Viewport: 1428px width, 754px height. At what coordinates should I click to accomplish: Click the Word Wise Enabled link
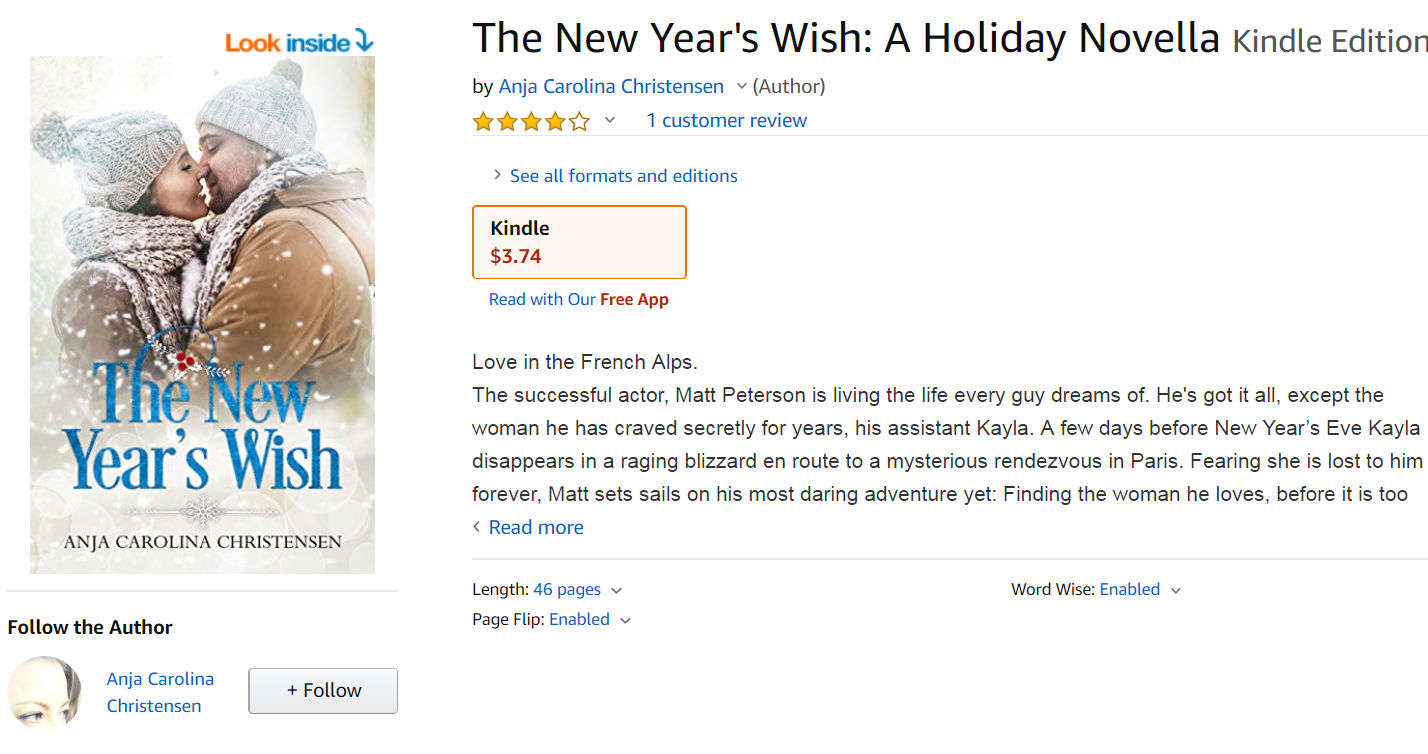(x=1129, y=590)
